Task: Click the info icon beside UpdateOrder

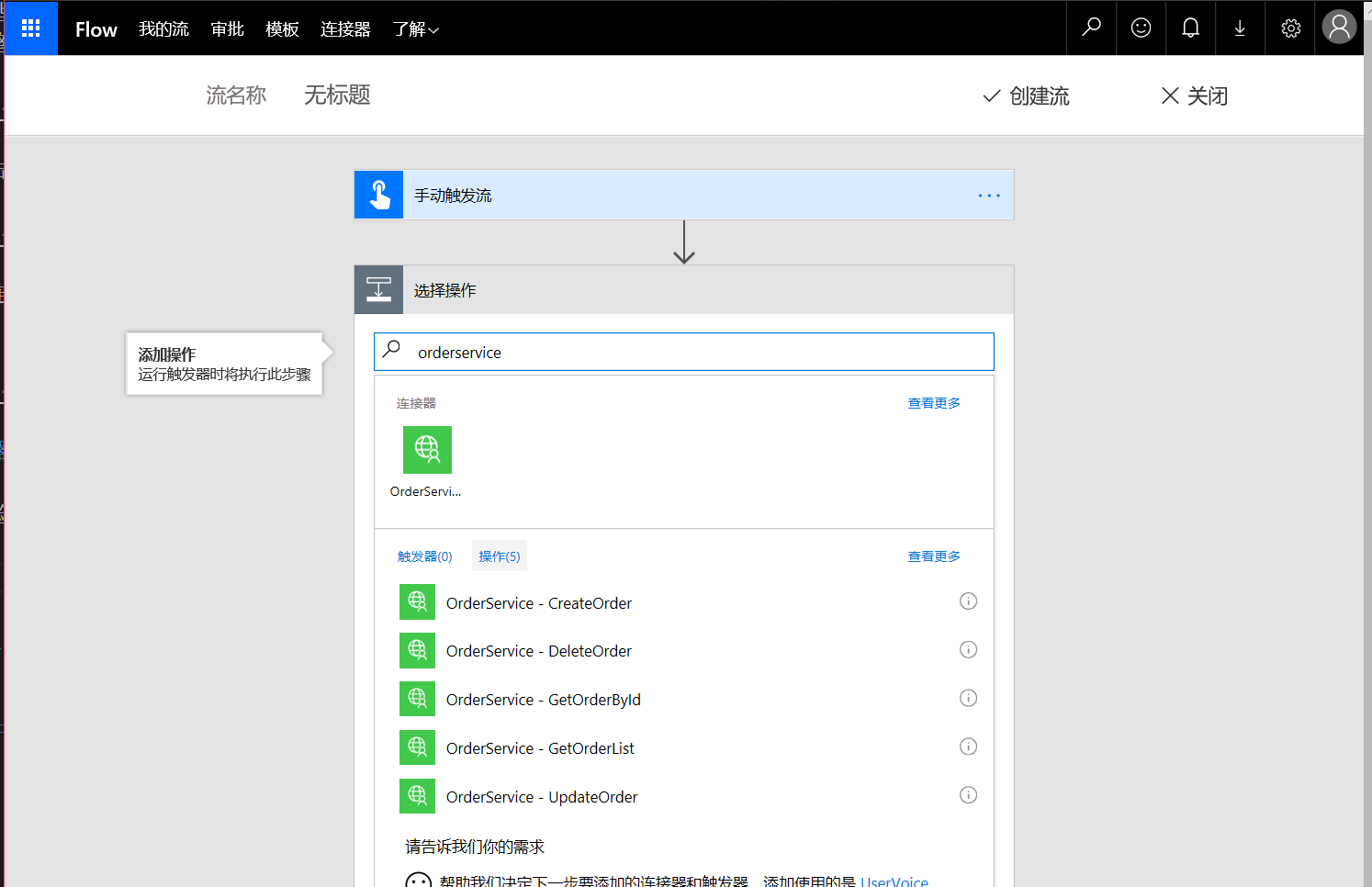Action: click(x=968, y=794)
